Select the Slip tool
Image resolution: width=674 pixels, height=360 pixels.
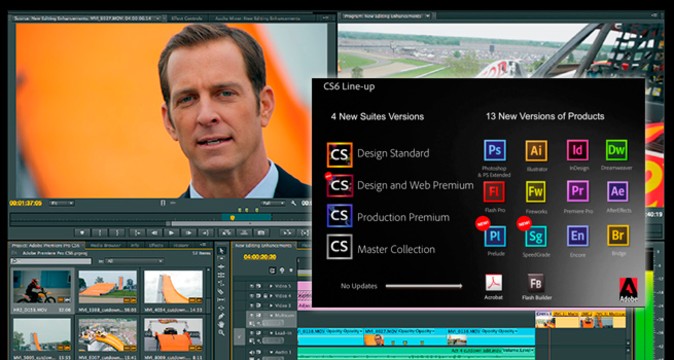221,299
